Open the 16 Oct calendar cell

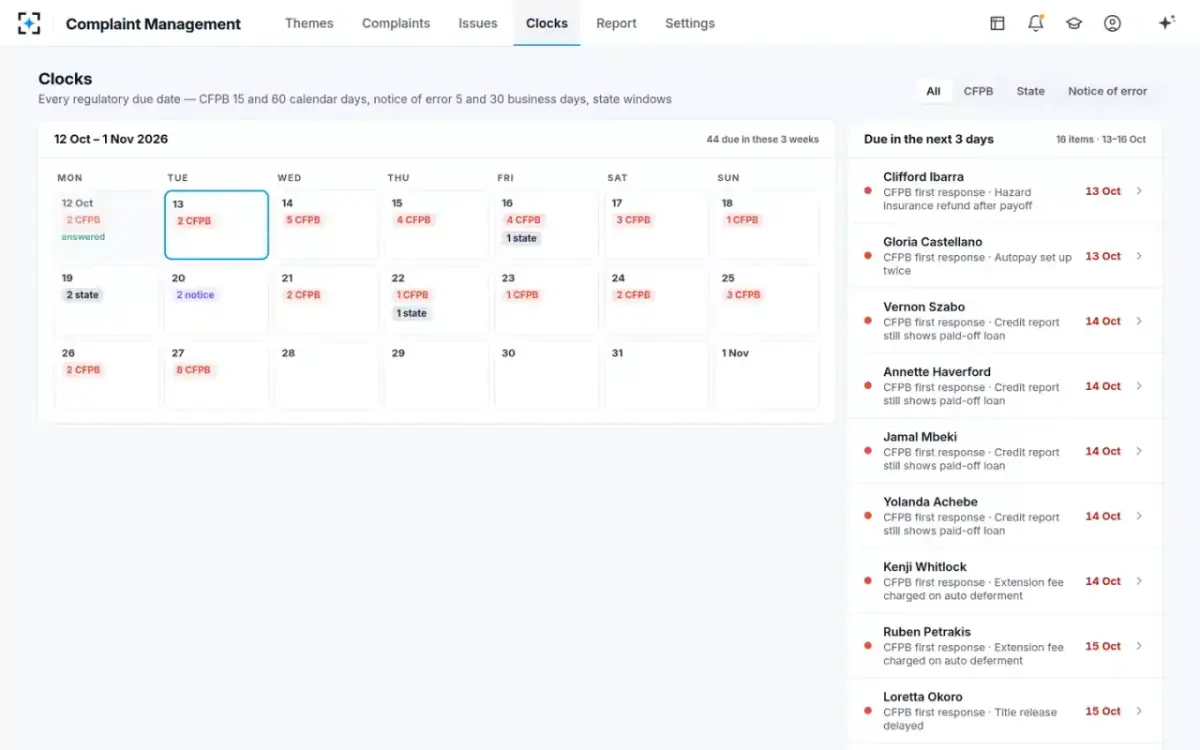pyautogui.click(x=547, y=225)
